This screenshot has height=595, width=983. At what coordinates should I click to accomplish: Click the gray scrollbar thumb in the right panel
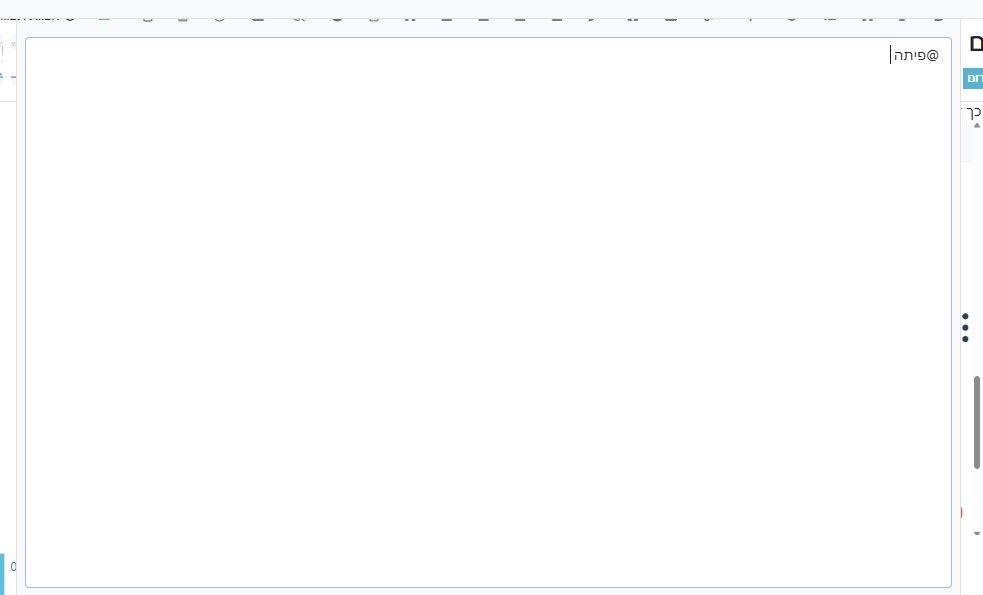[x=977, y=420]
